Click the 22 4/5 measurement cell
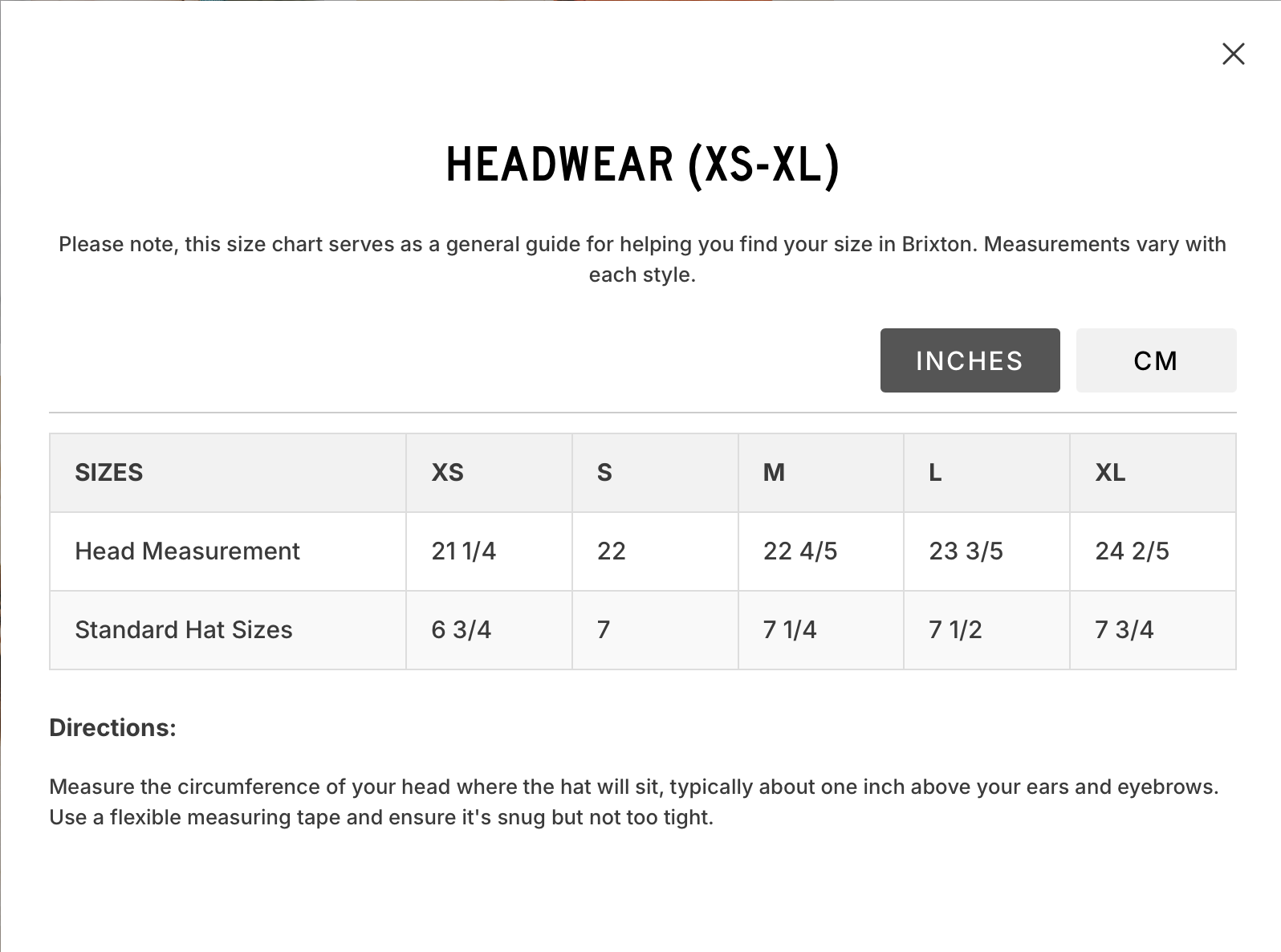 point(800,551)
